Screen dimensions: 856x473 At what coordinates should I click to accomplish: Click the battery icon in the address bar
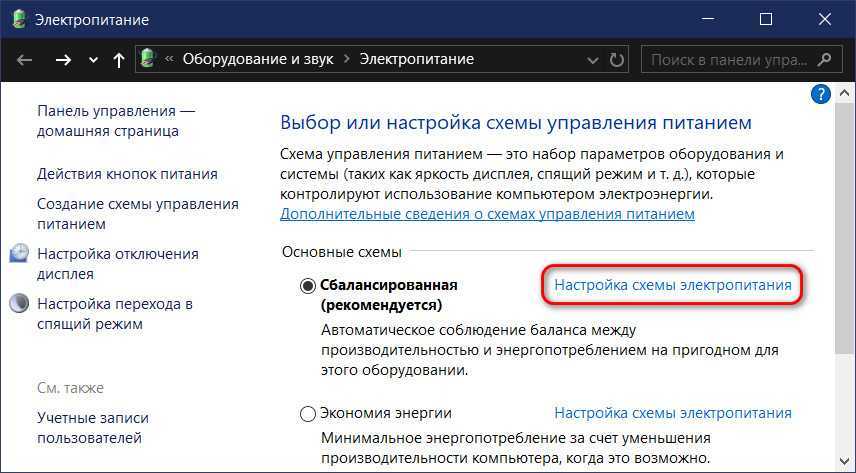(x=150, y=59)
